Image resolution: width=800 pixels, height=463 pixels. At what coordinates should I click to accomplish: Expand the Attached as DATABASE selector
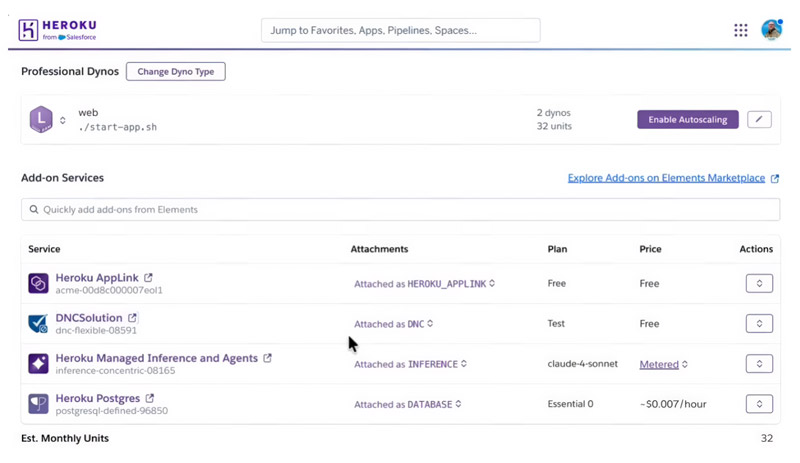point(460,404)
